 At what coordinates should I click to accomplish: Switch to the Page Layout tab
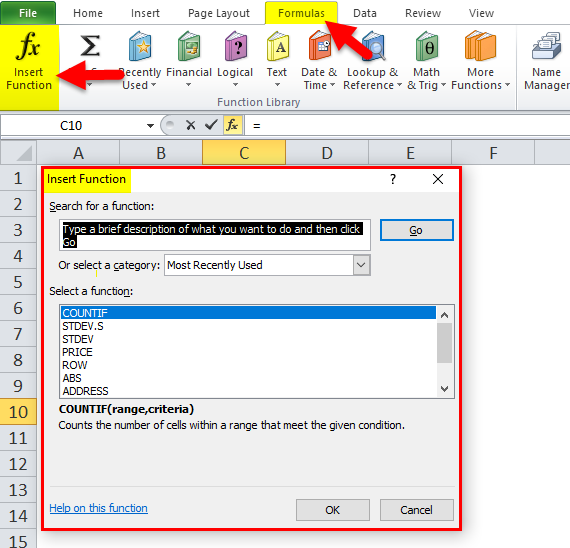(219, 13)
